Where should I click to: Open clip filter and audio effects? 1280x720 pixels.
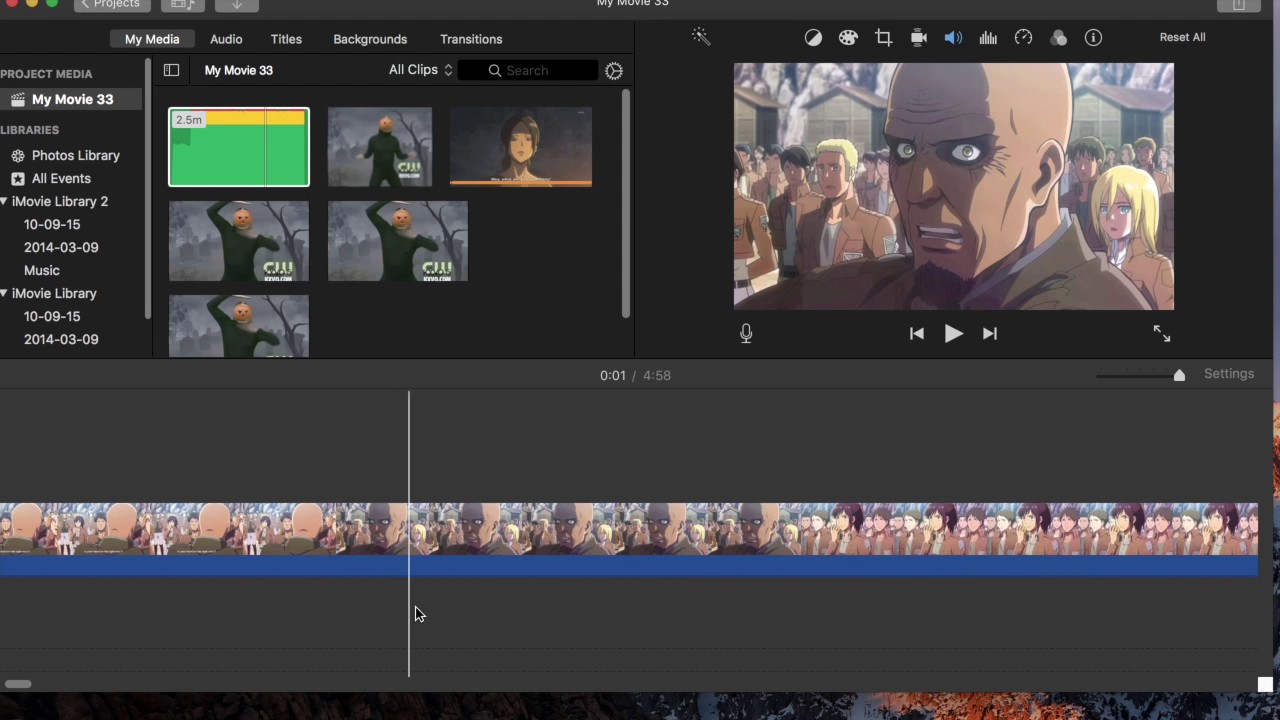click(1058, 38)
